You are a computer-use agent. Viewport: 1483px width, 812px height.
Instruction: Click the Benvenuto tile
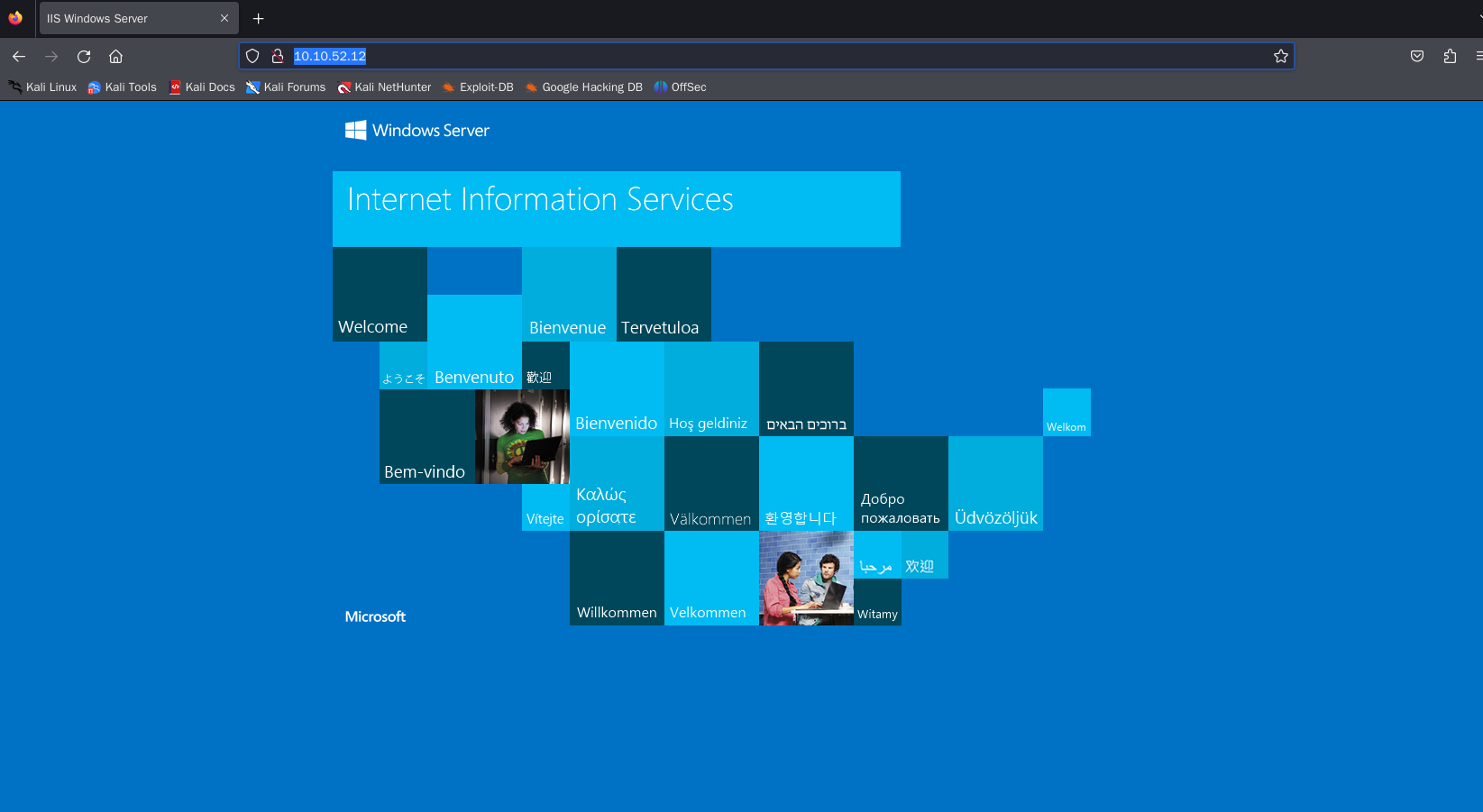click(x=474, y=342)
